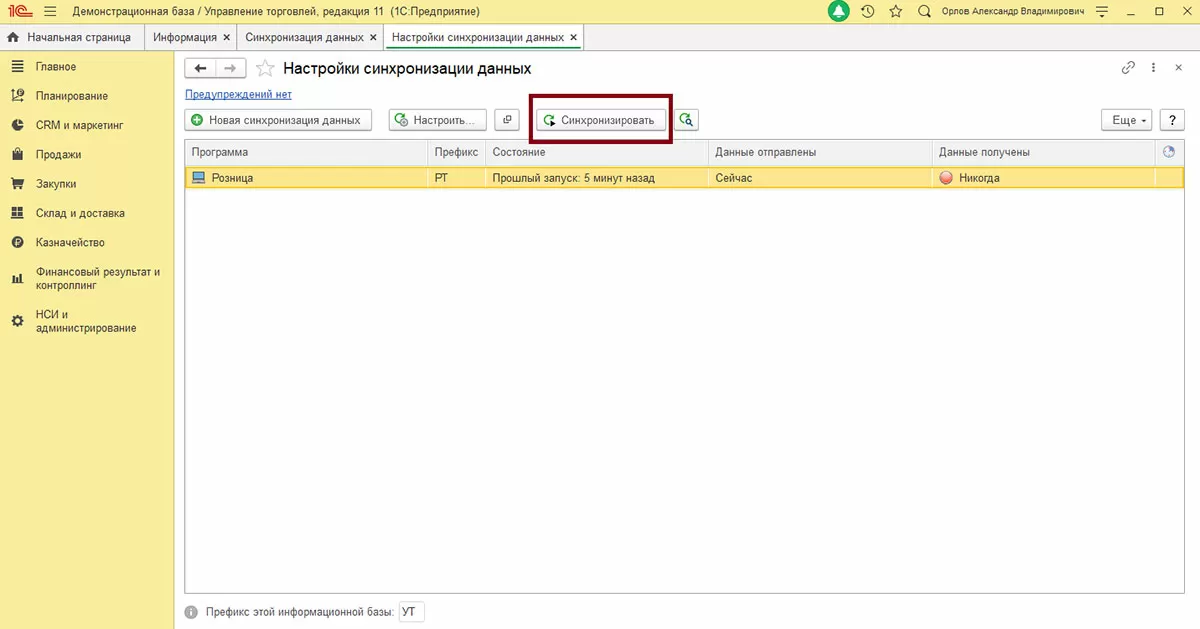Sort by Состояние column header
Screen dimensions: 1200x629
[597, 152]
